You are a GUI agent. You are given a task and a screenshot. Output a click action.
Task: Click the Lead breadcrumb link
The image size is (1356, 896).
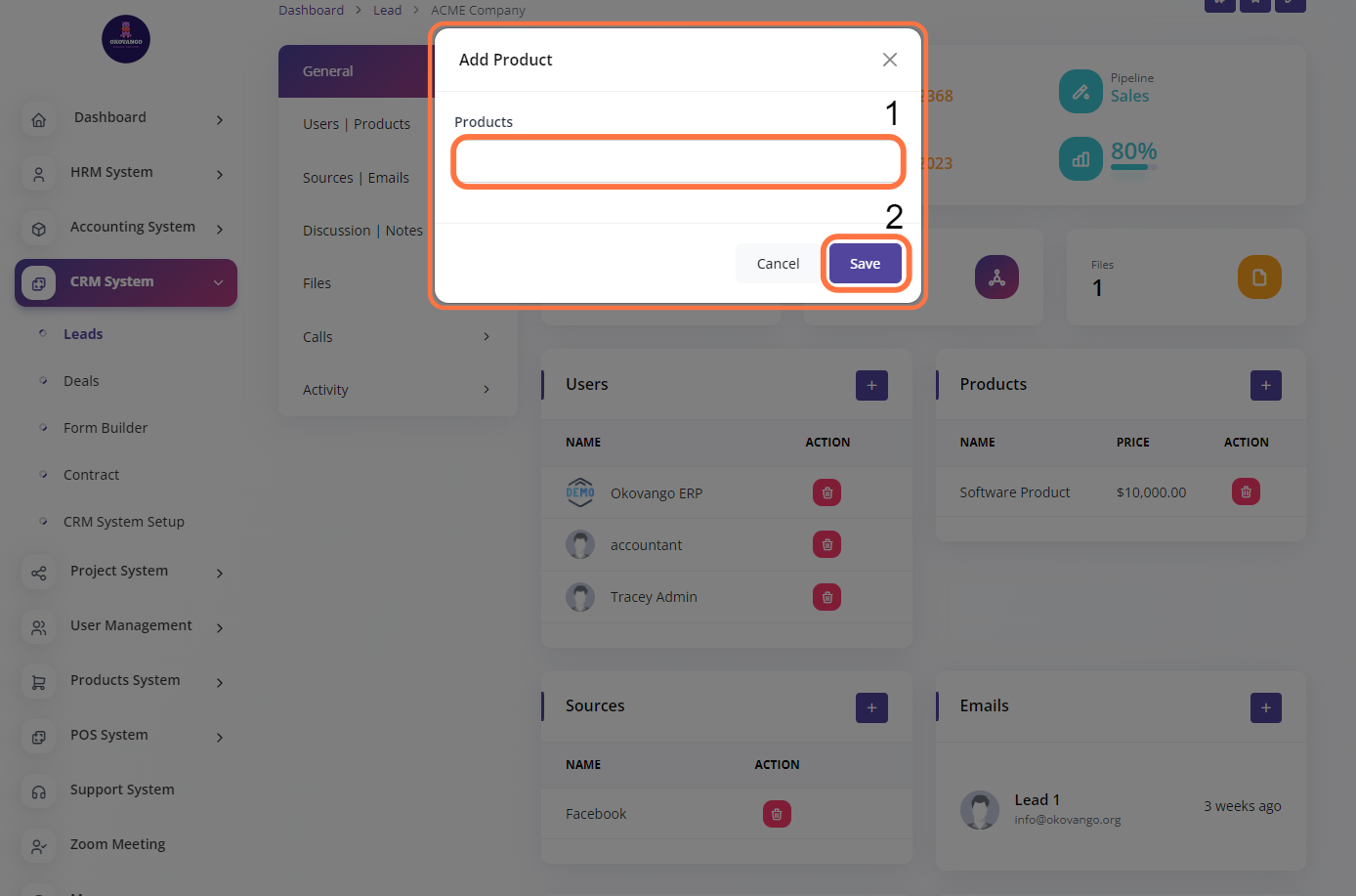(387, 10)
